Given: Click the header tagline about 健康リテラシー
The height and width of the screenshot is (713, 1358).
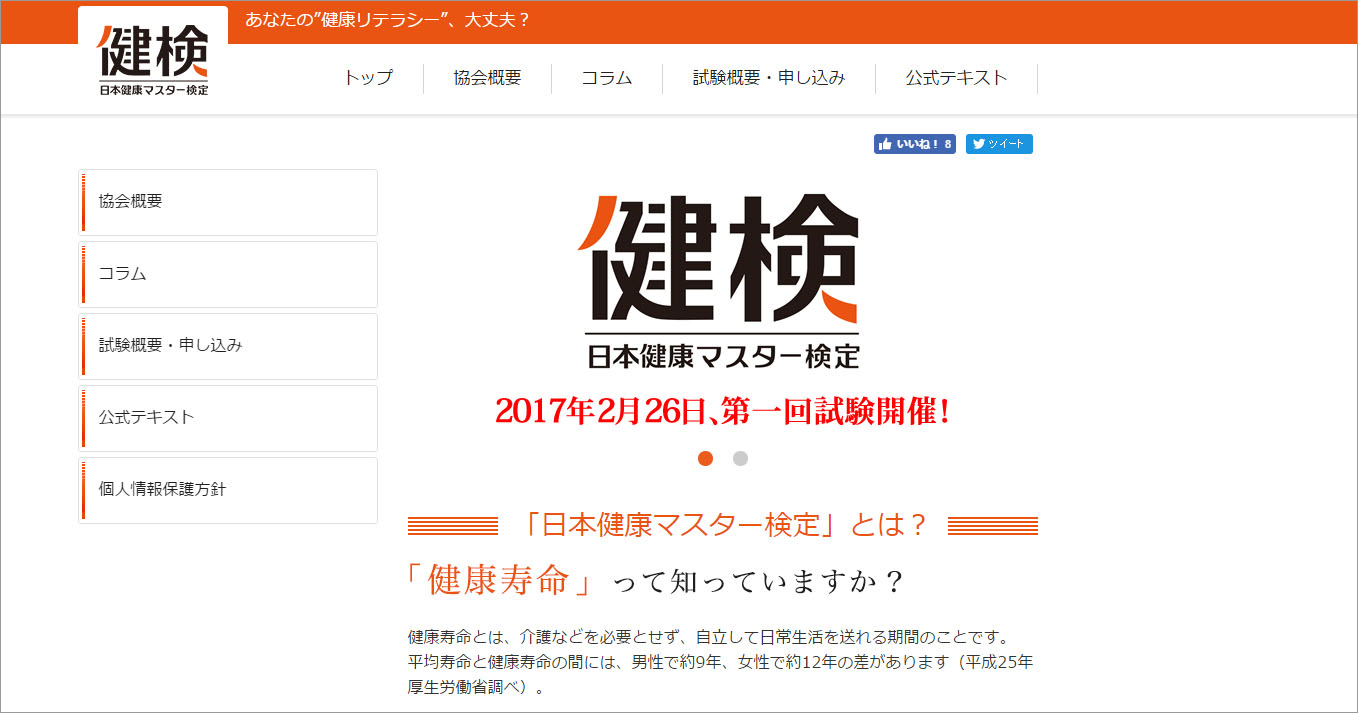Looking at the screenshot, I should [x=387, y=20].
